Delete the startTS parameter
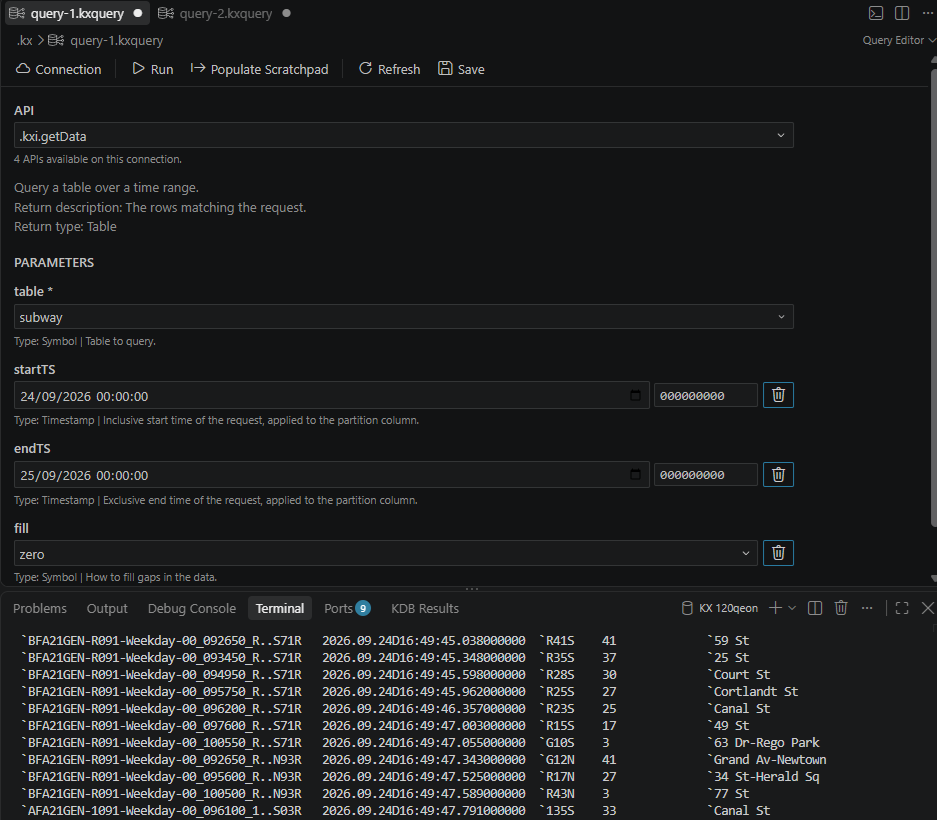Viewport: 937px width, 820px height. [778, 395]
